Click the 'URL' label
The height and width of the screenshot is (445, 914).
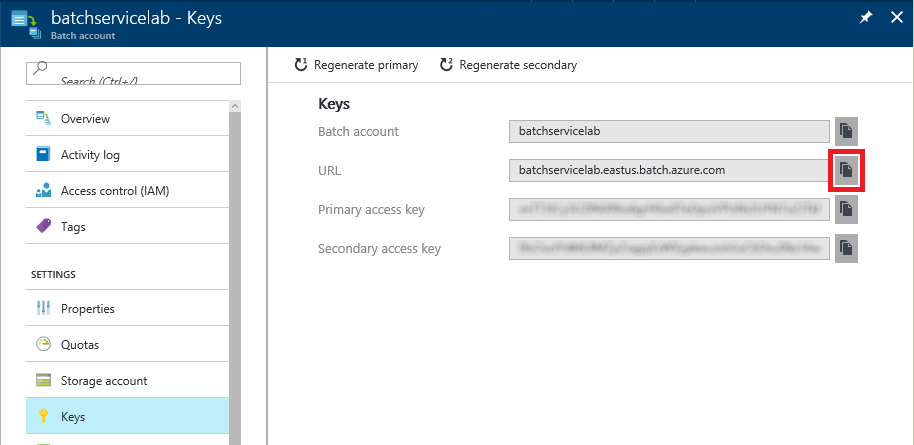329,171
